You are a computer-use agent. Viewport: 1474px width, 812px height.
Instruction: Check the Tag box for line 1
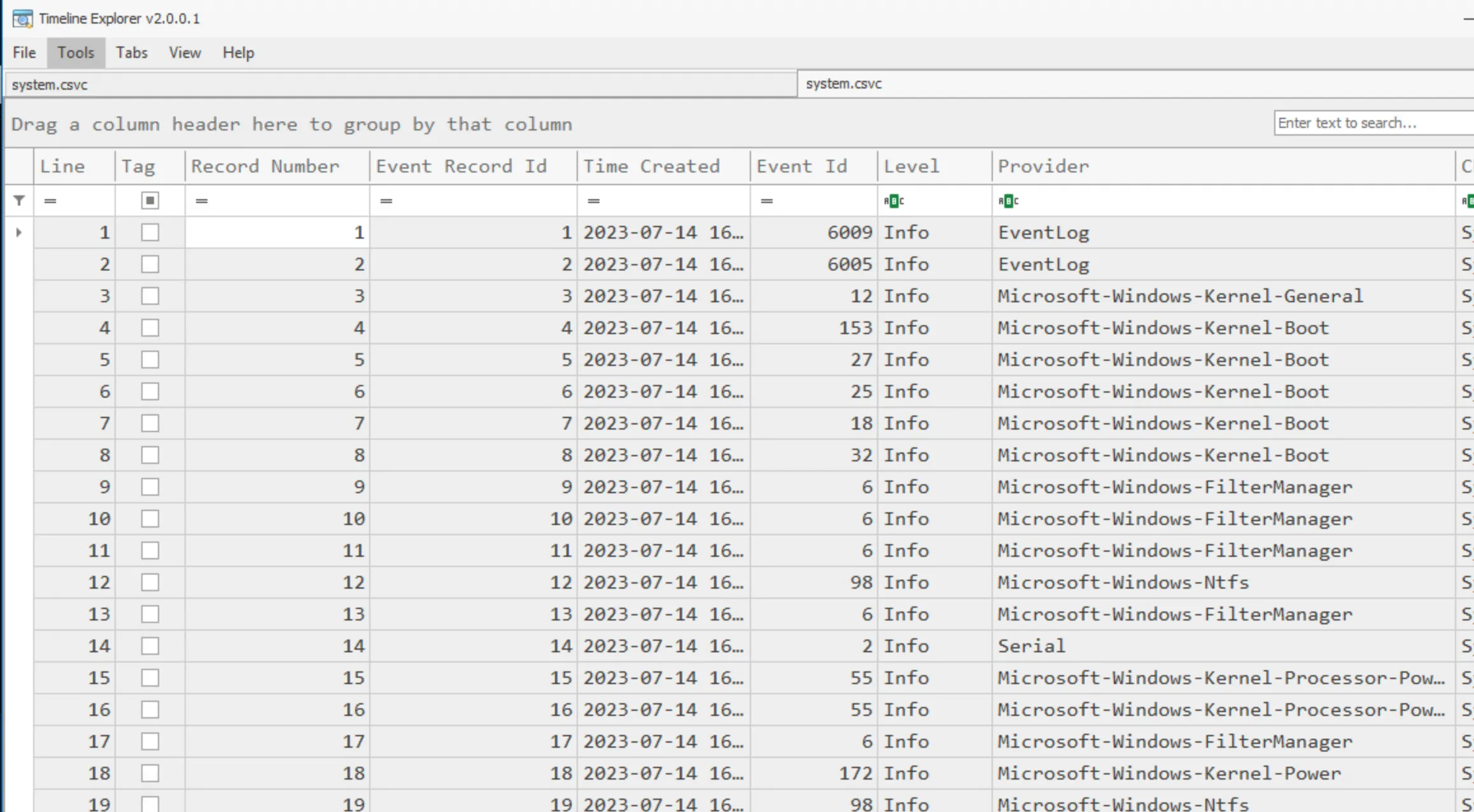(150, 232)
